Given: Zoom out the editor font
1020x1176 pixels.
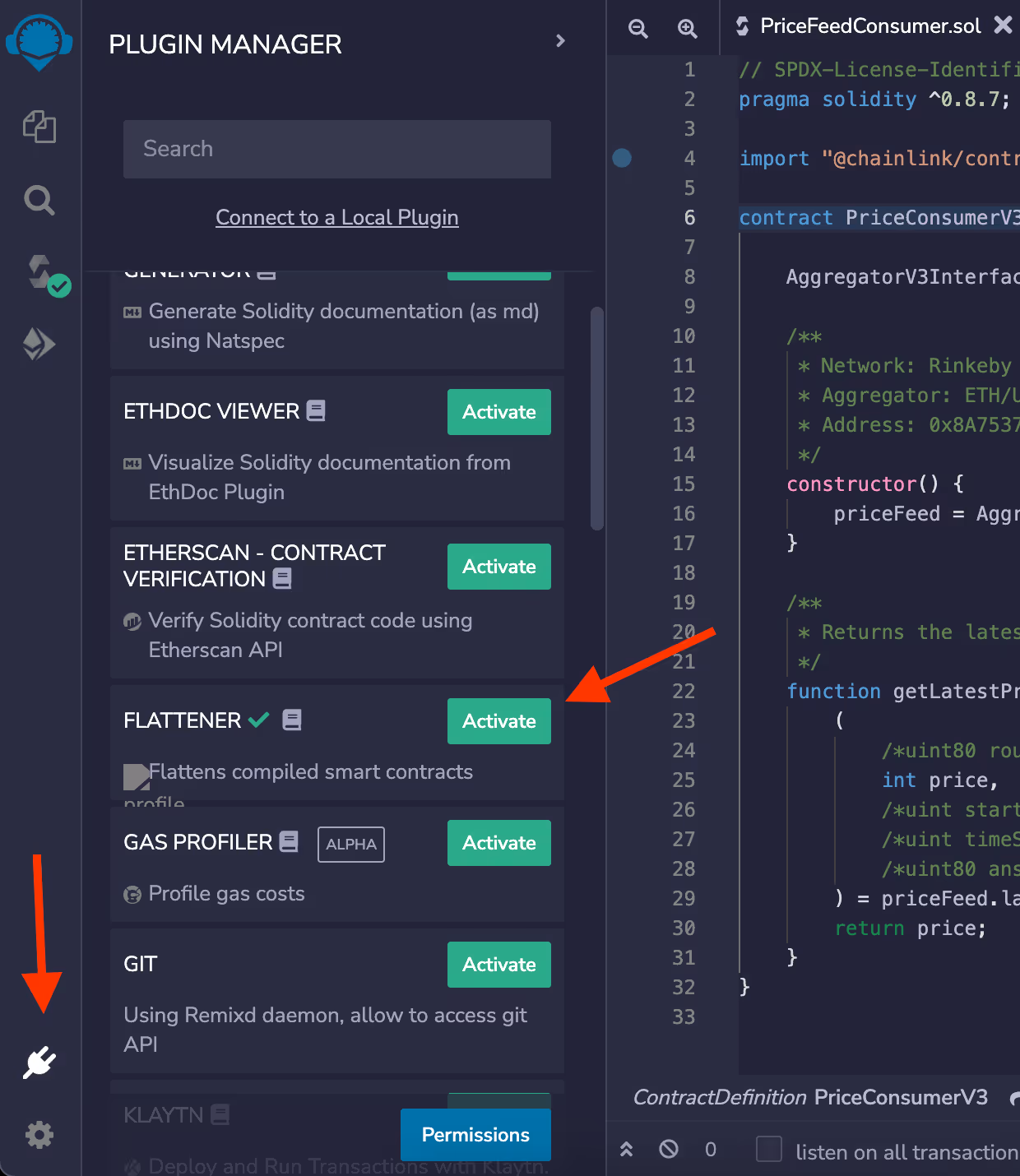Looking at the screenshot, I should (x=638, y=29).
